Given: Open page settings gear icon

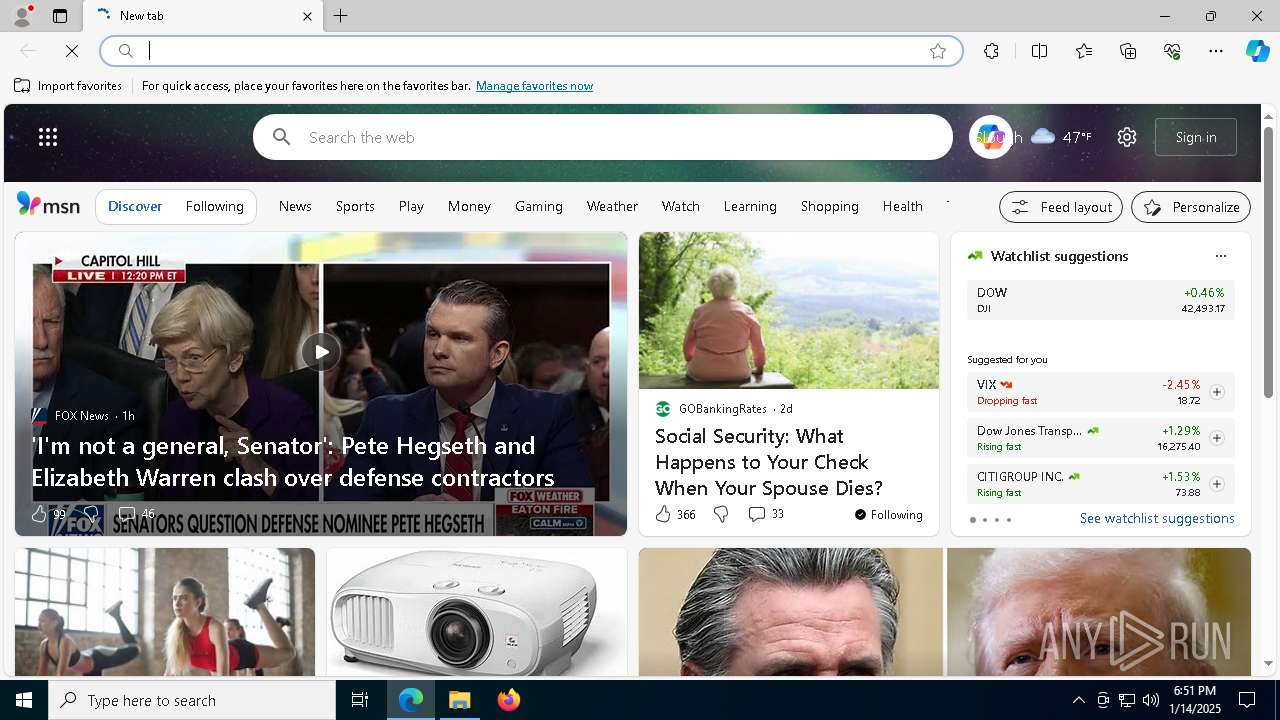Looking at the screenshot, I should [x=1127, y=137].
